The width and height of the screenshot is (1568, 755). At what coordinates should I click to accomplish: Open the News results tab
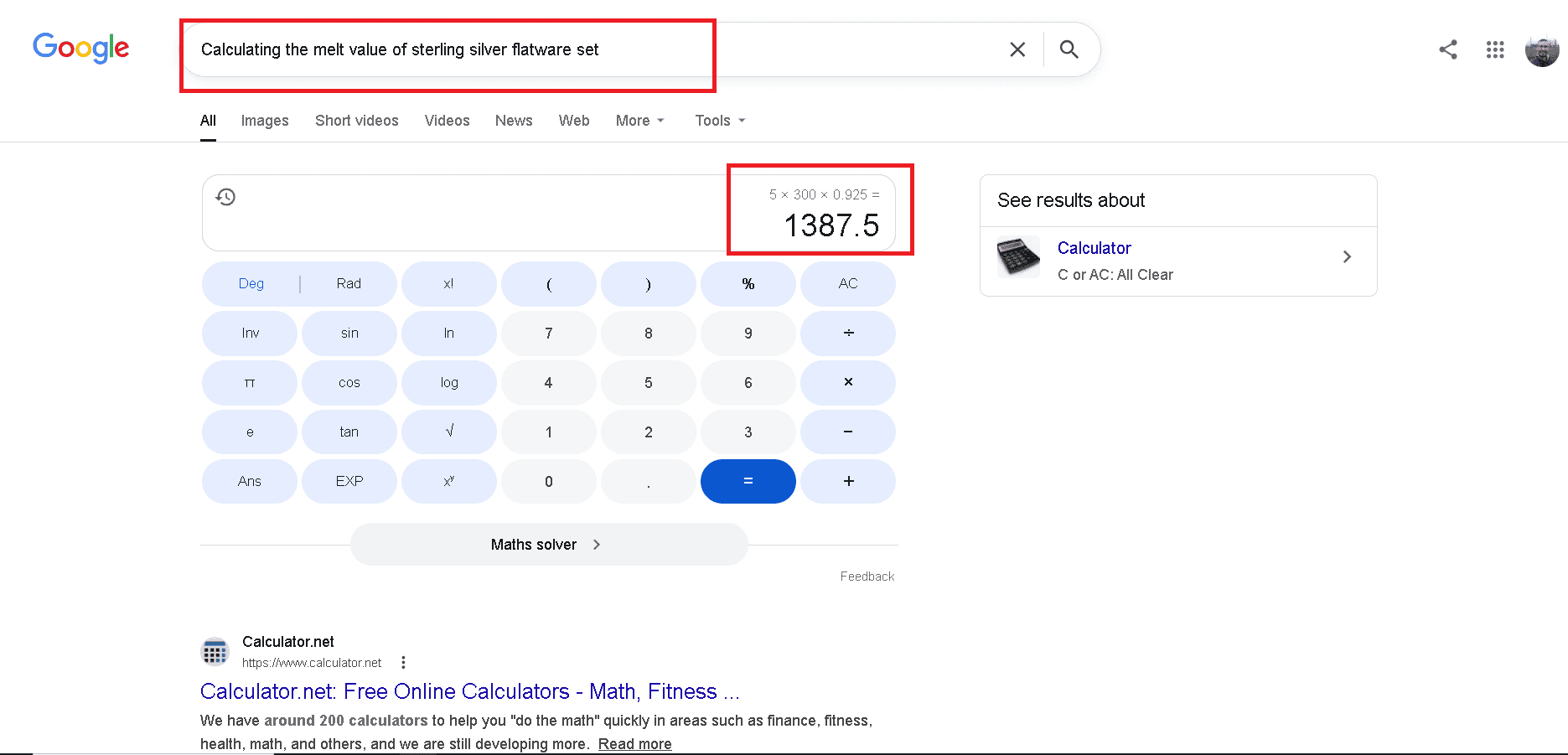513,120
